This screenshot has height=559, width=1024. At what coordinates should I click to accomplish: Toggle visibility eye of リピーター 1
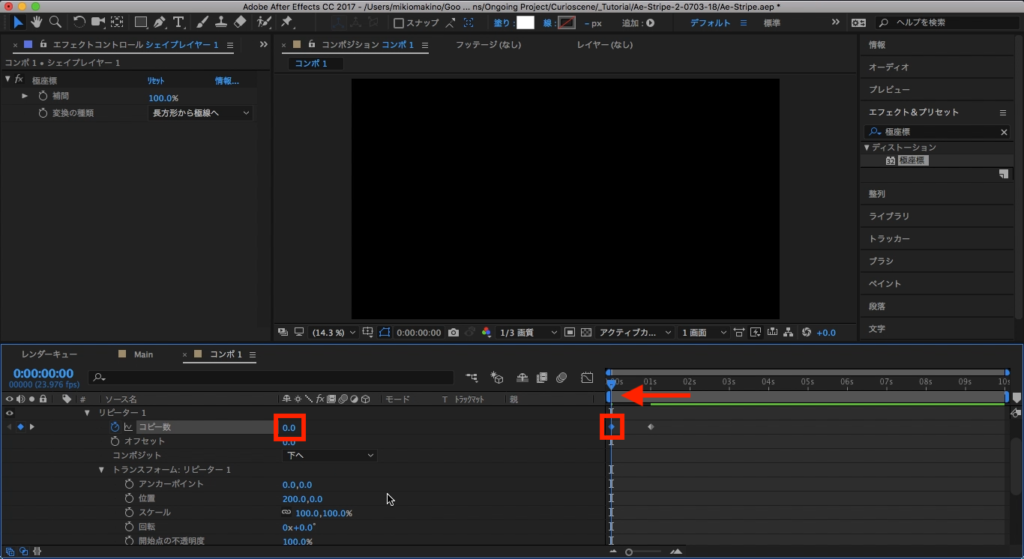pyautogui.click(x=10, y=412)
